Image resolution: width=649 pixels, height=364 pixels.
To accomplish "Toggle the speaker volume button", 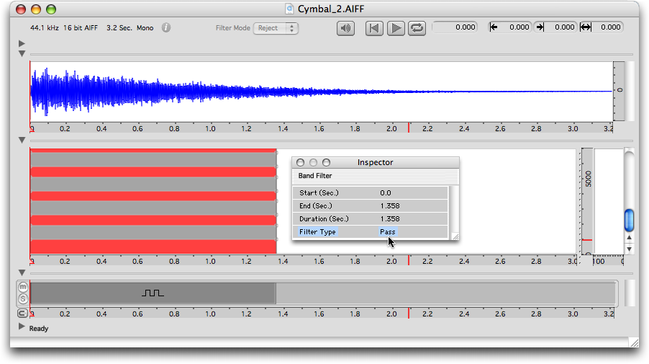I will coord(345,28).
